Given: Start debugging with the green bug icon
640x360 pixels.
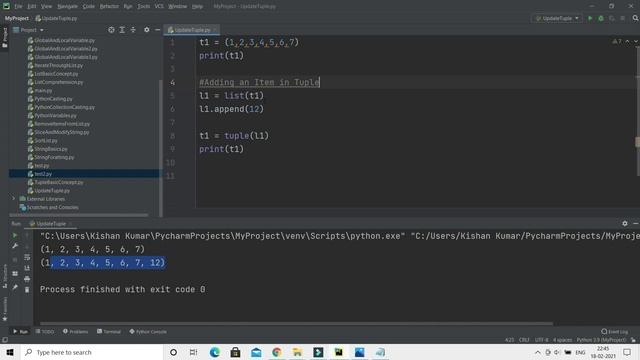Looking at the screenshot, I should (601, 18).
